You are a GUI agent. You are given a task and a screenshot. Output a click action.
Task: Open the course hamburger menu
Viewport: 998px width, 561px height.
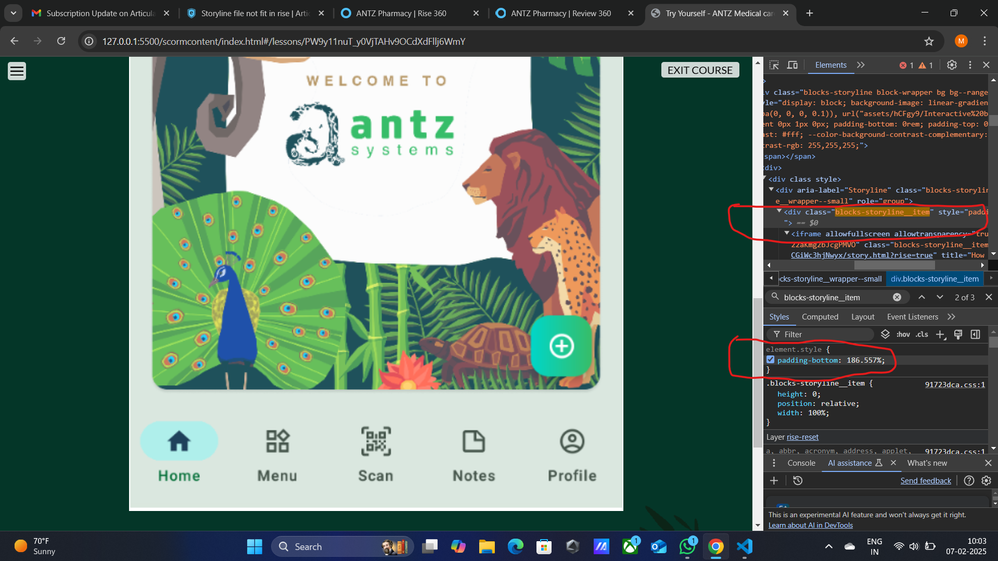[x=17, y=71]
